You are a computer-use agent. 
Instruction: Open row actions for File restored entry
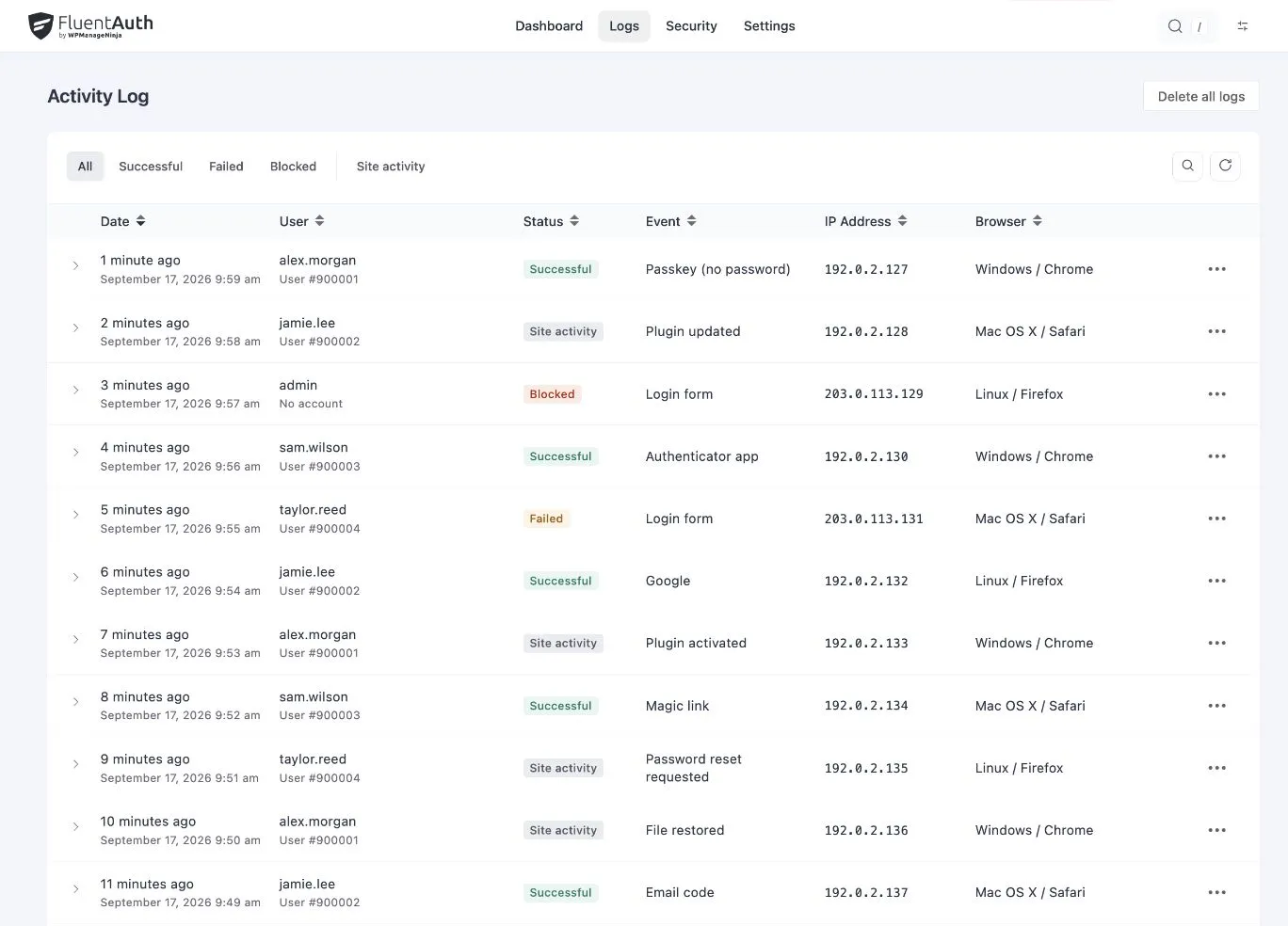point(1217,830)
